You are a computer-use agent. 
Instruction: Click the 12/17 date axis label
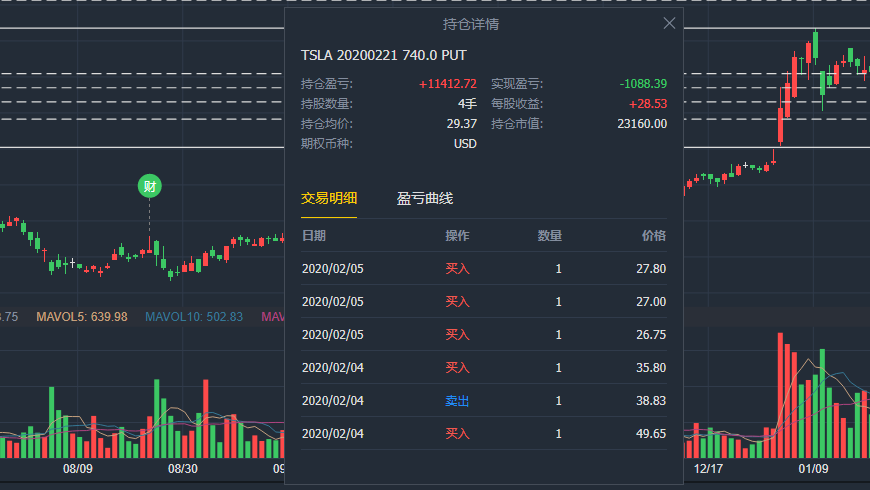tap(708, 469)
